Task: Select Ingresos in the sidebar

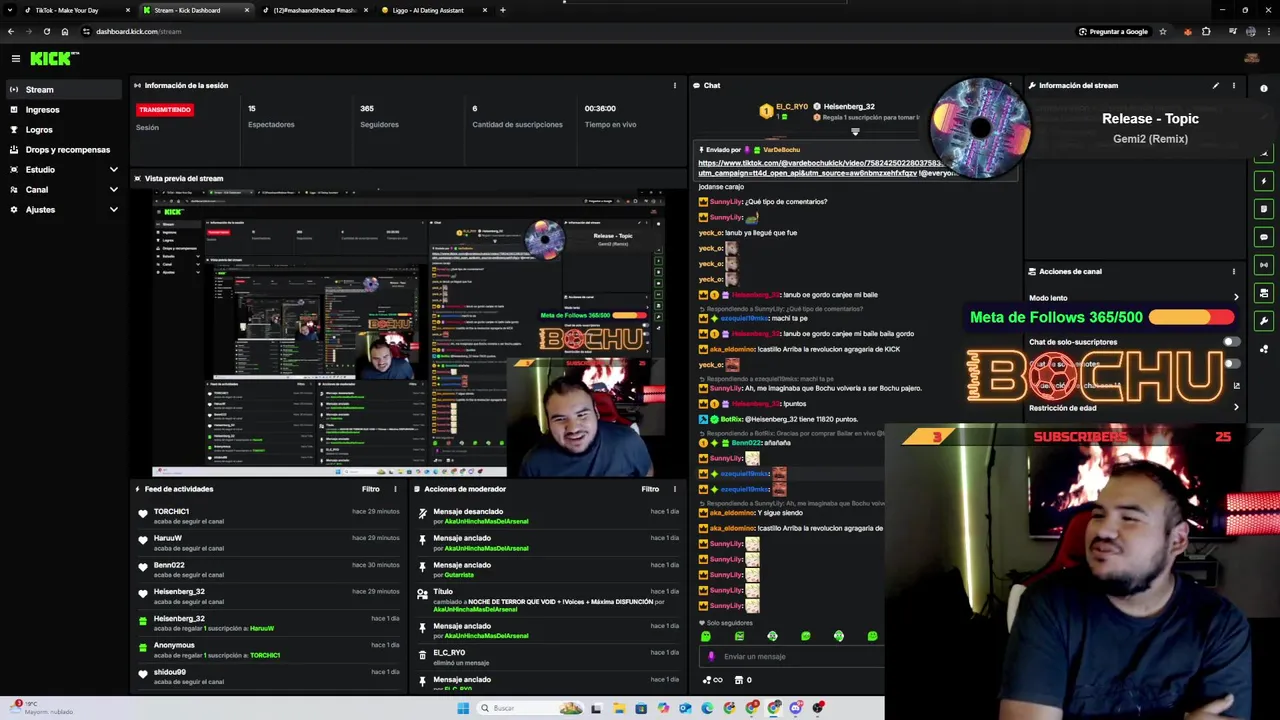Action: [62, 109]
